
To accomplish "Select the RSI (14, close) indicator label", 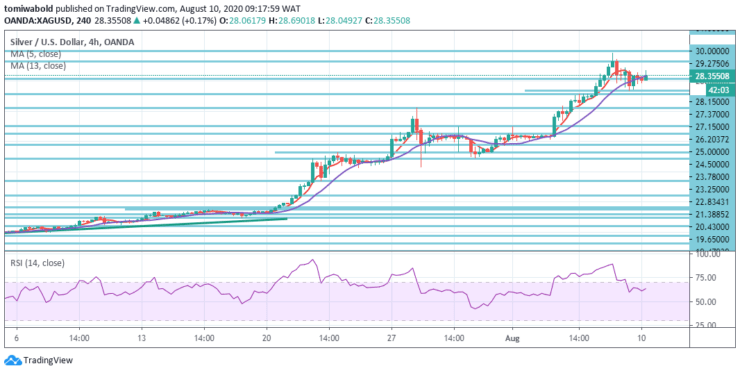I will [x=37, y=263].
